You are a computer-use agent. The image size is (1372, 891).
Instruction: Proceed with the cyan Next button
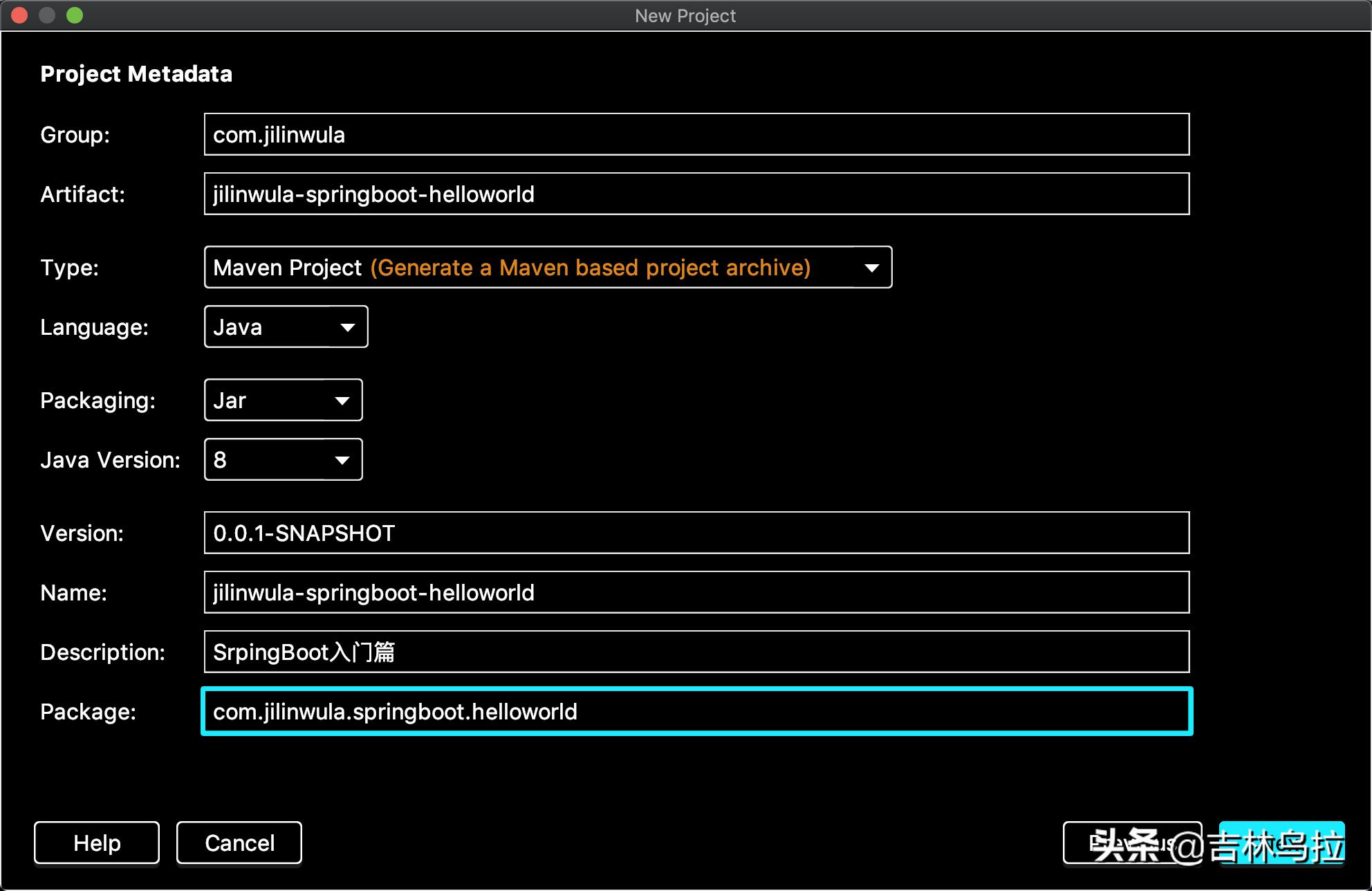coord(1281,843)
